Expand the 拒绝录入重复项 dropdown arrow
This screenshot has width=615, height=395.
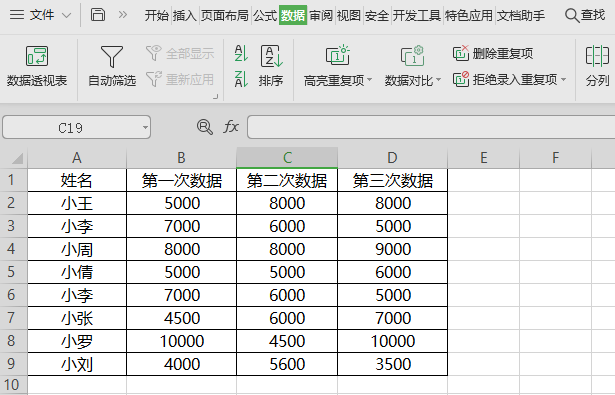click(564, 80)
